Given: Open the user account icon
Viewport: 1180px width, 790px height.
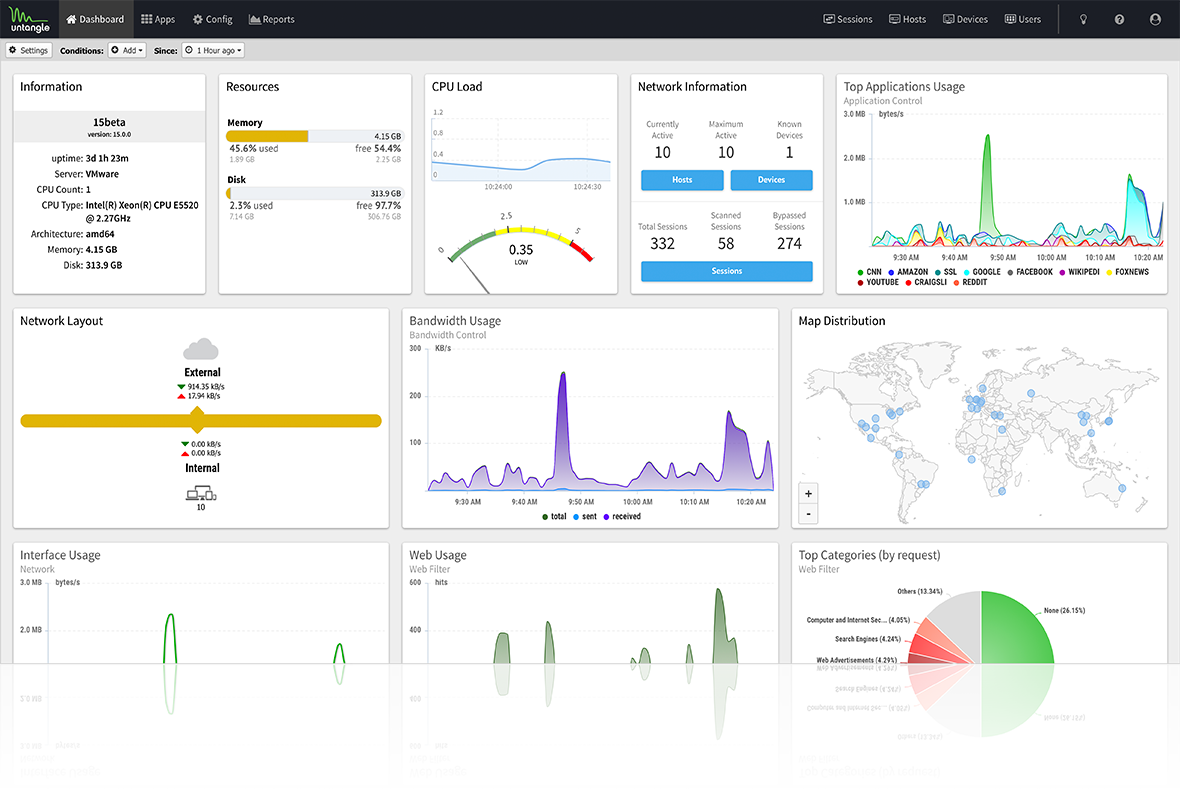Looking at the screenshot, I should click(1156, 19).
